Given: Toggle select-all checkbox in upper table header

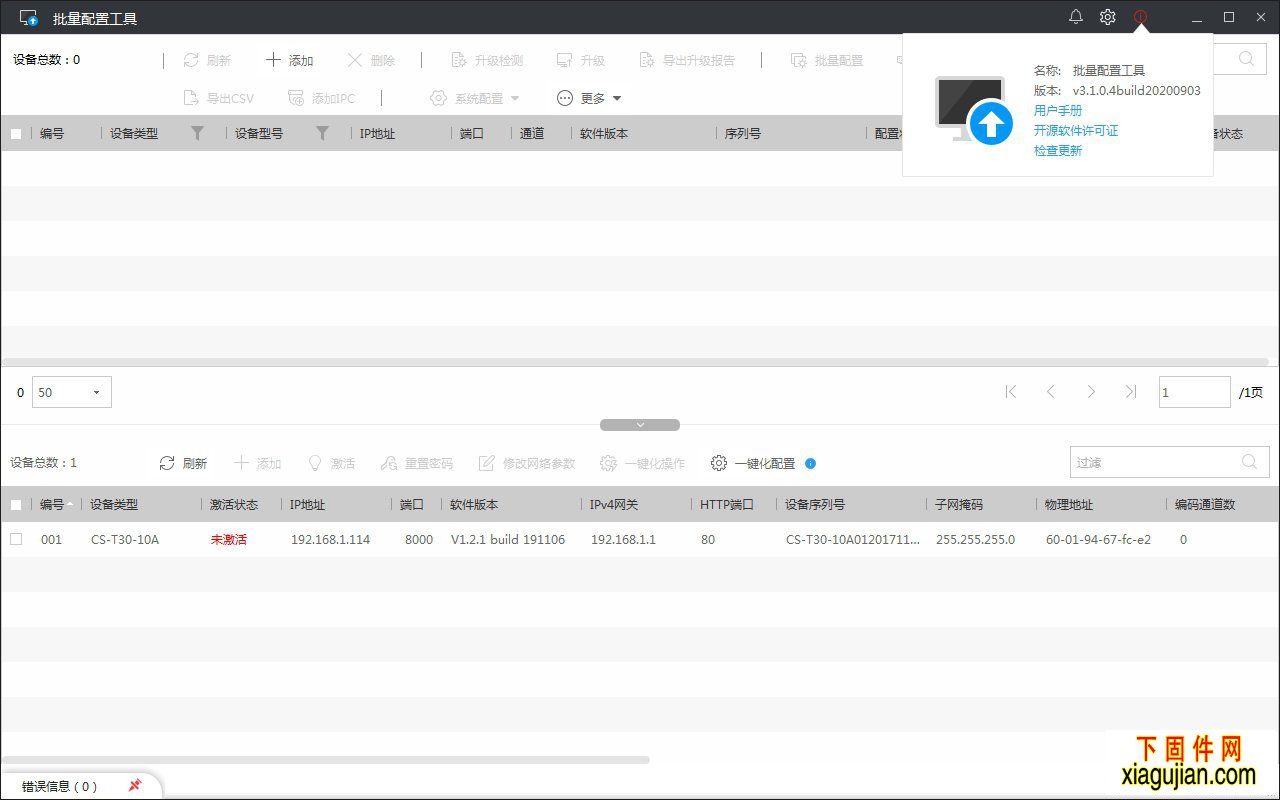Looking at the screenshot, I should [x=16, y=133].
